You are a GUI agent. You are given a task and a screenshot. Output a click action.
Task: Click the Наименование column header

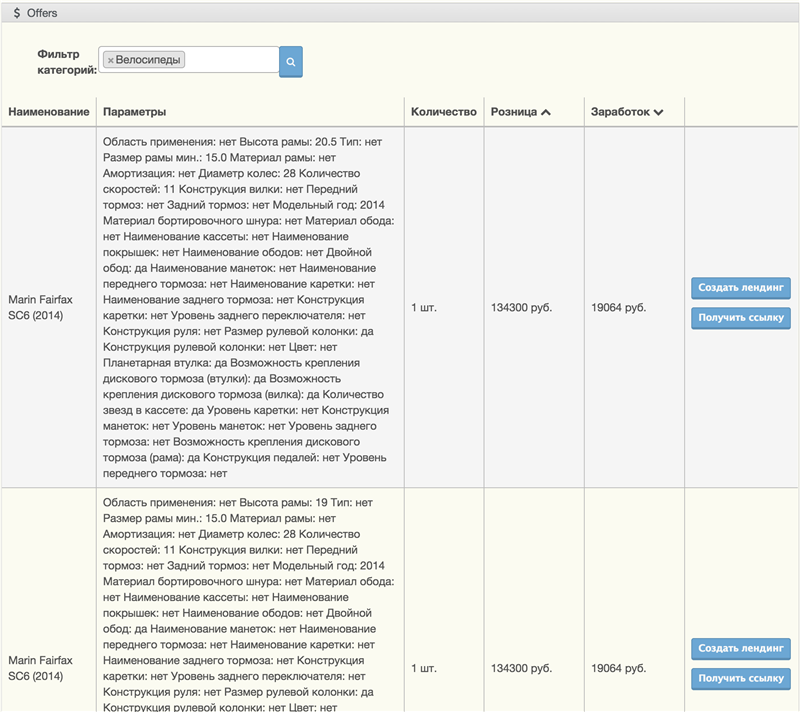48,112
